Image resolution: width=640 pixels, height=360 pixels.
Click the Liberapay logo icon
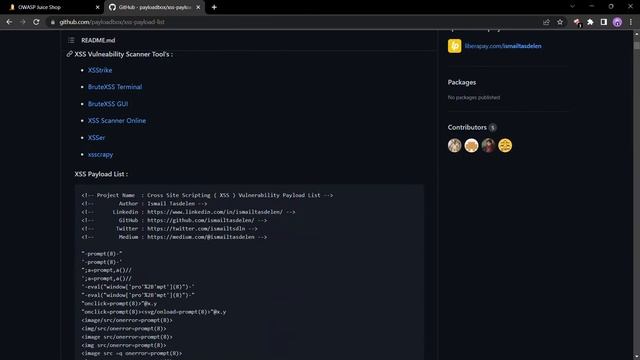click(x=454, y=46)
